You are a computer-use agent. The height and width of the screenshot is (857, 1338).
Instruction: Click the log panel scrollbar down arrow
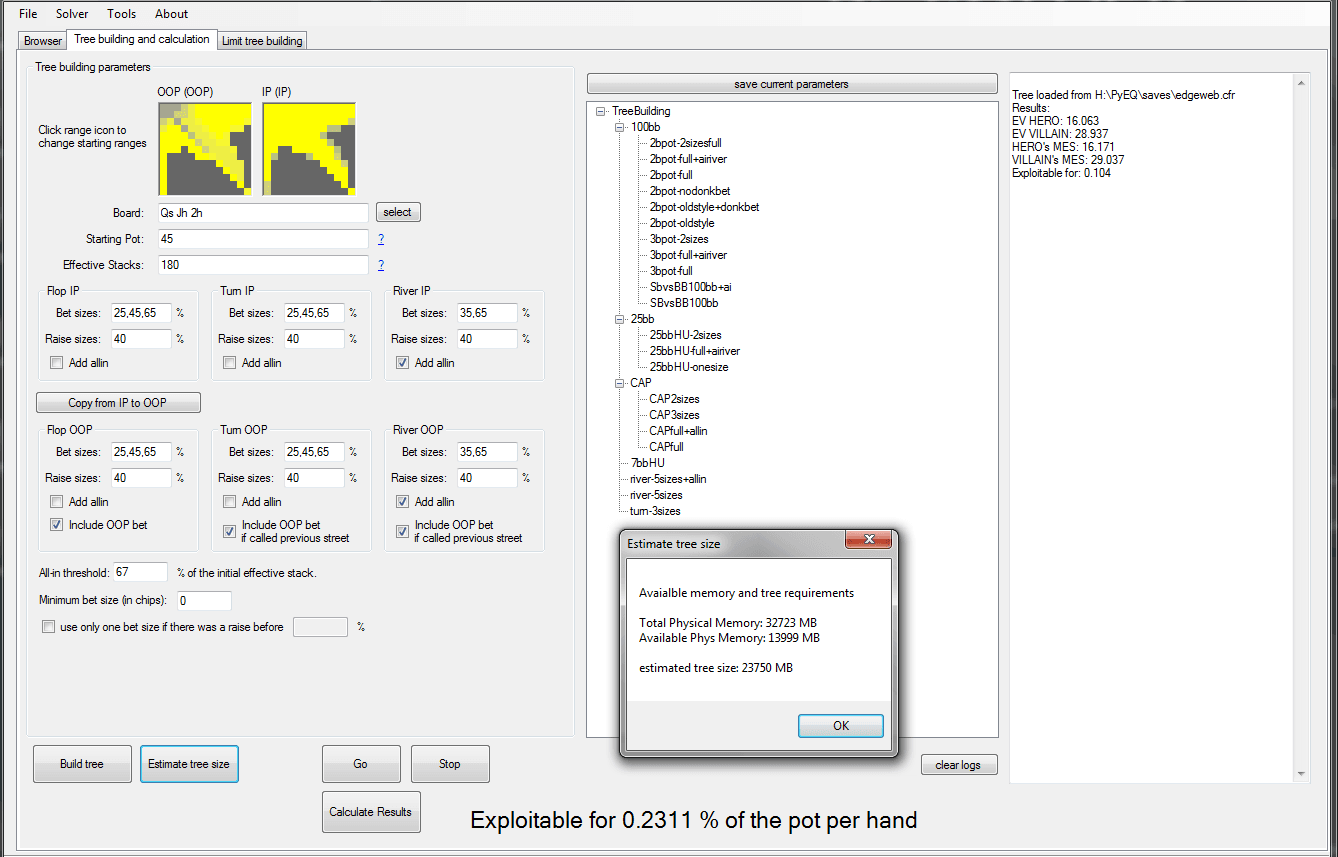tap(1301, 773)
